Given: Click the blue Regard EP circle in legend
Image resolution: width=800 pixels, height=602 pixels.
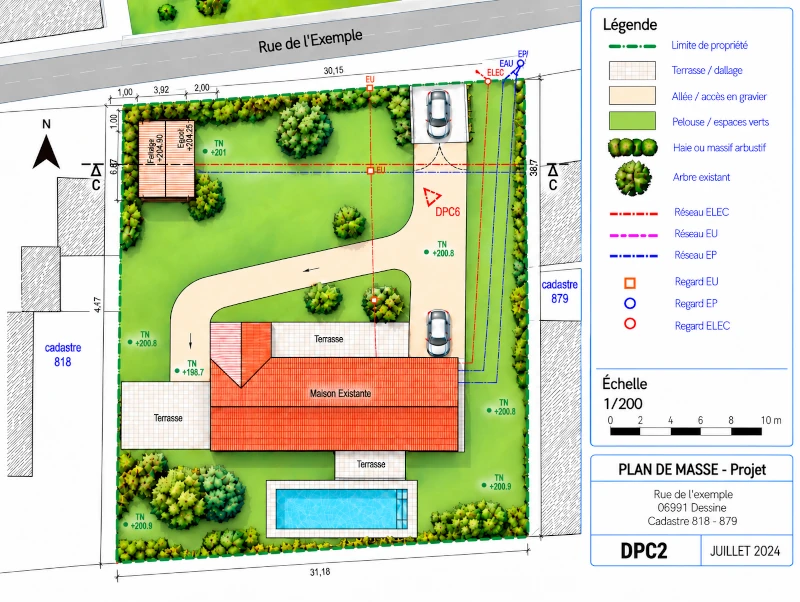Looking at the screenshot, I should [630, 304].
